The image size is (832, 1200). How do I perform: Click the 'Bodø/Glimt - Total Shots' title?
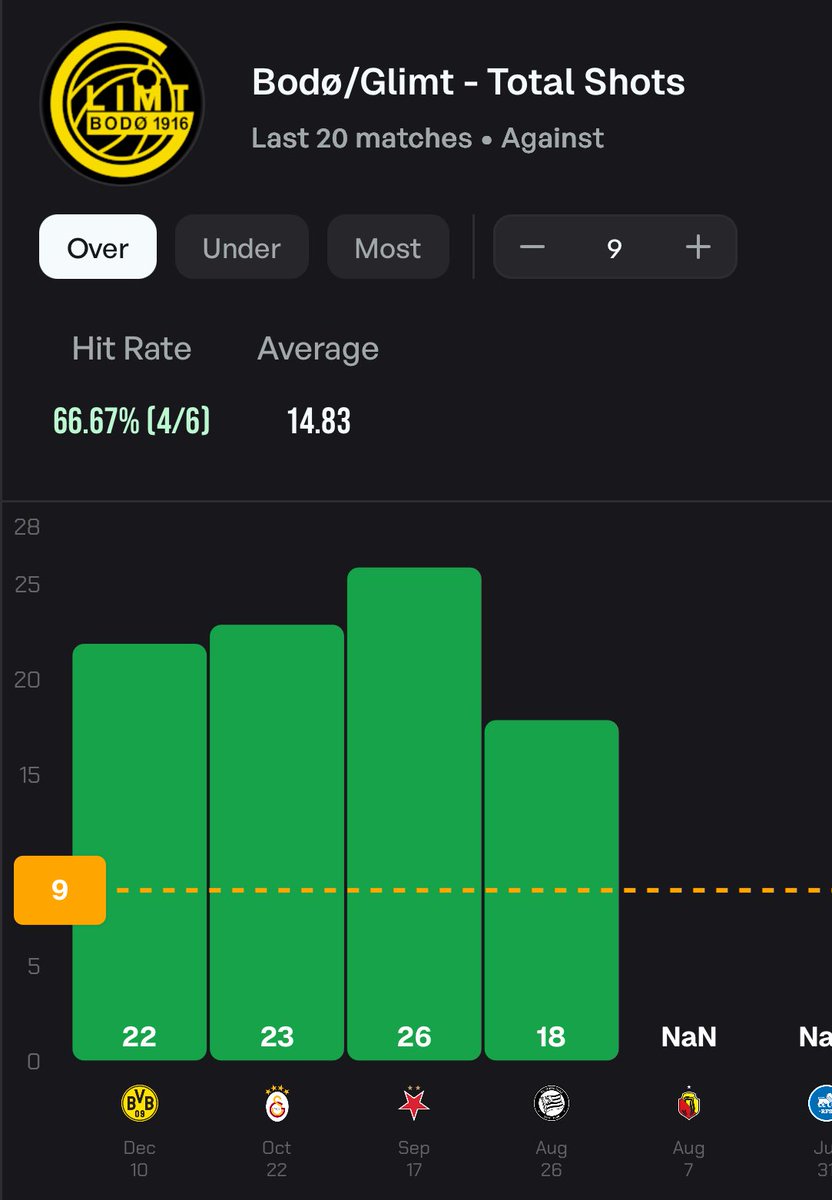coord(469,82)
